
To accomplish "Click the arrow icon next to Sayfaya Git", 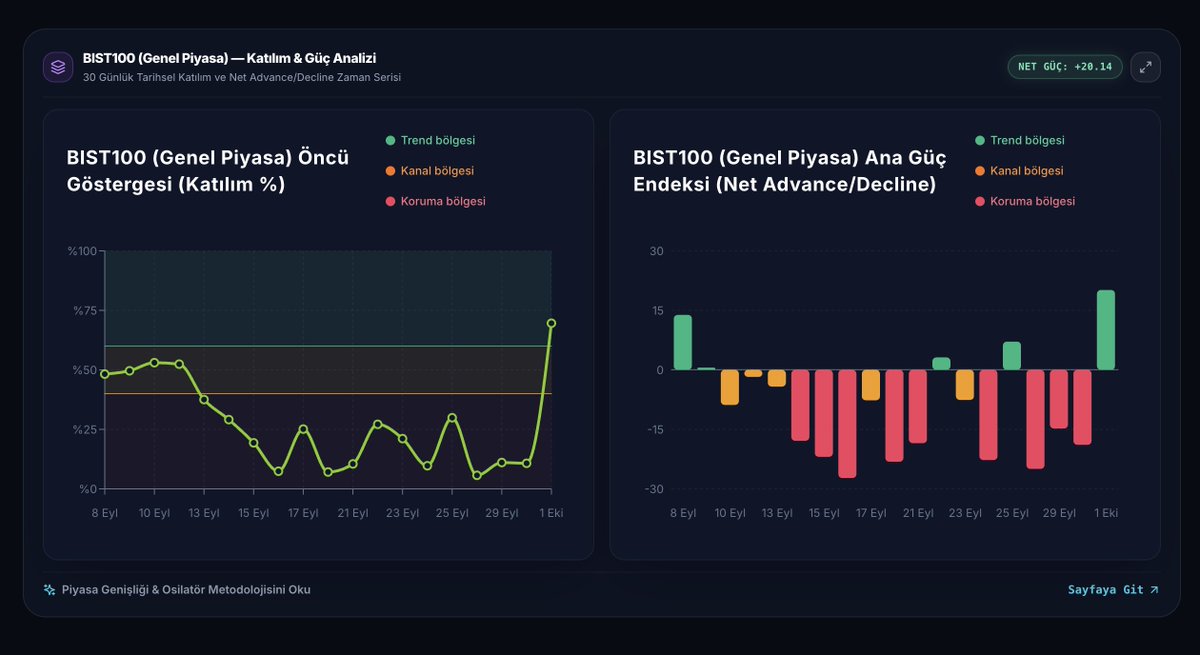I will (1154, 590).
